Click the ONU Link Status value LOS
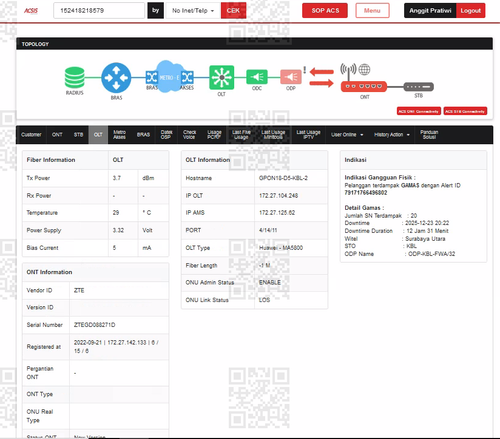 coord(264,300)
